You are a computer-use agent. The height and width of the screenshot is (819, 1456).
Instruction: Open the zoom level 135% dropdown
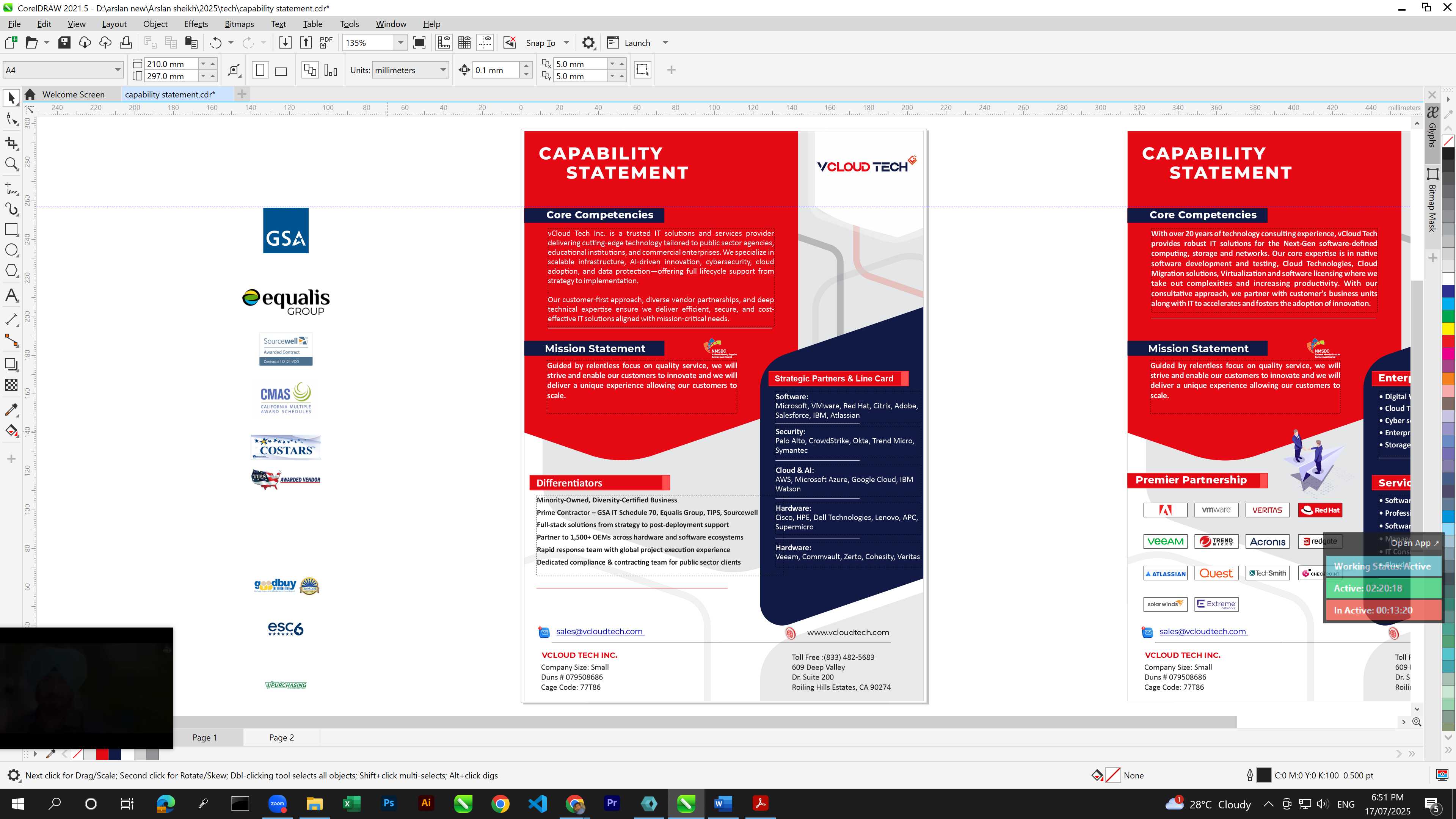point(400,42)
